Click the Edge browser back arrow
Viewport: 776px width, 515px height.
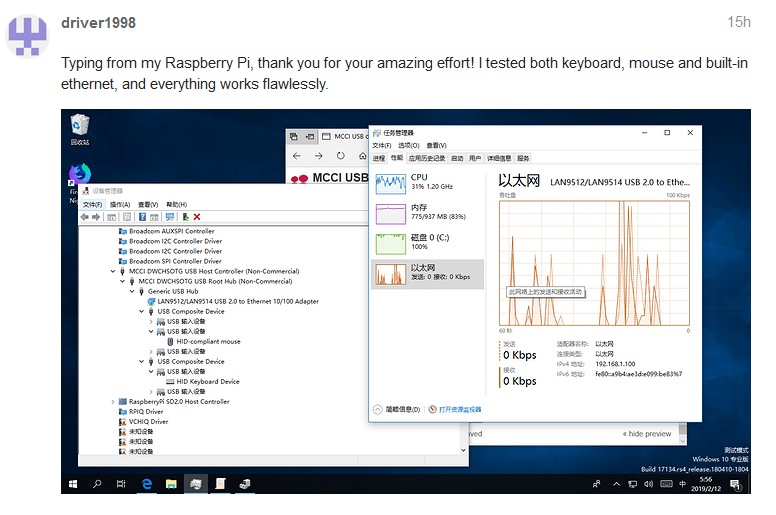[296, 156]
